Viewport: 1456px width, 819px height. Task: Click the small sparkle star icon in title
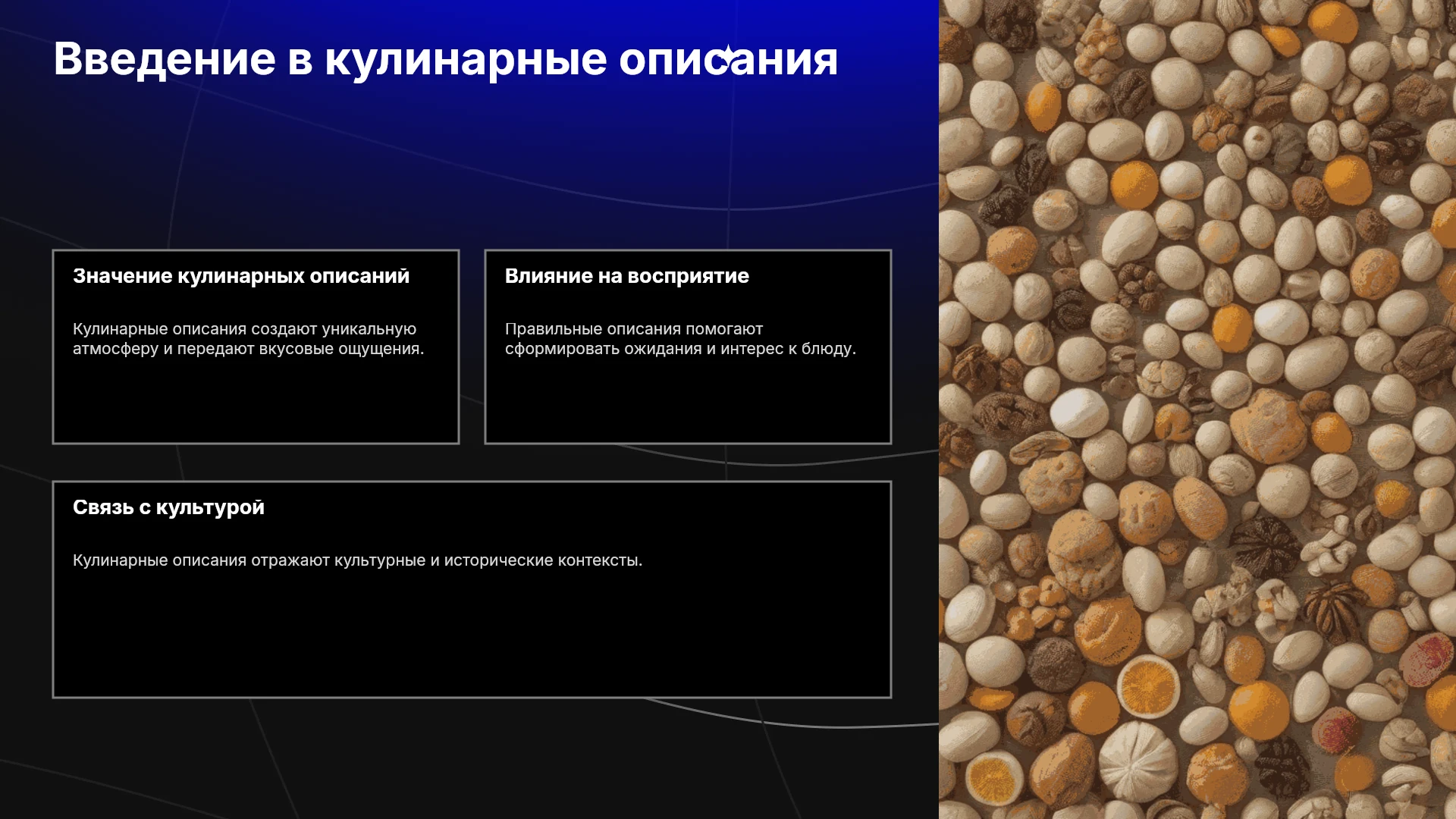[x=727, y=57]
